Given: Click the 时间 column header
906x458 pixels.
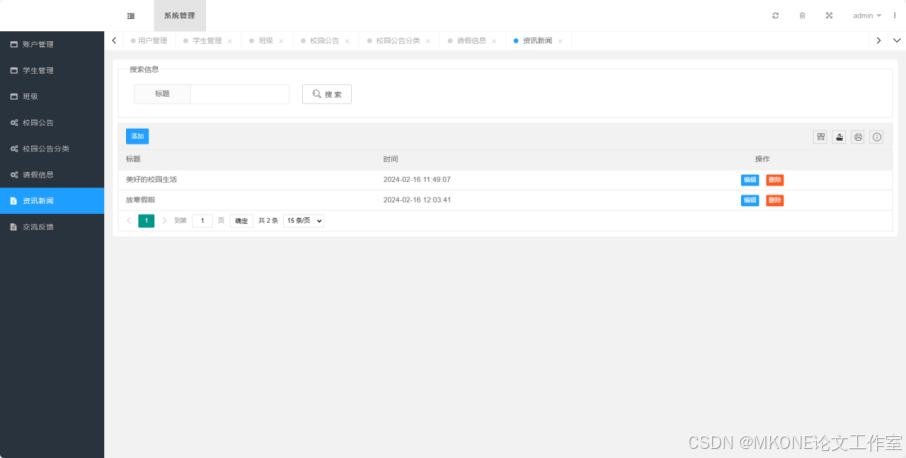Looking at the screenshot, I should click(x=391, y=159).
